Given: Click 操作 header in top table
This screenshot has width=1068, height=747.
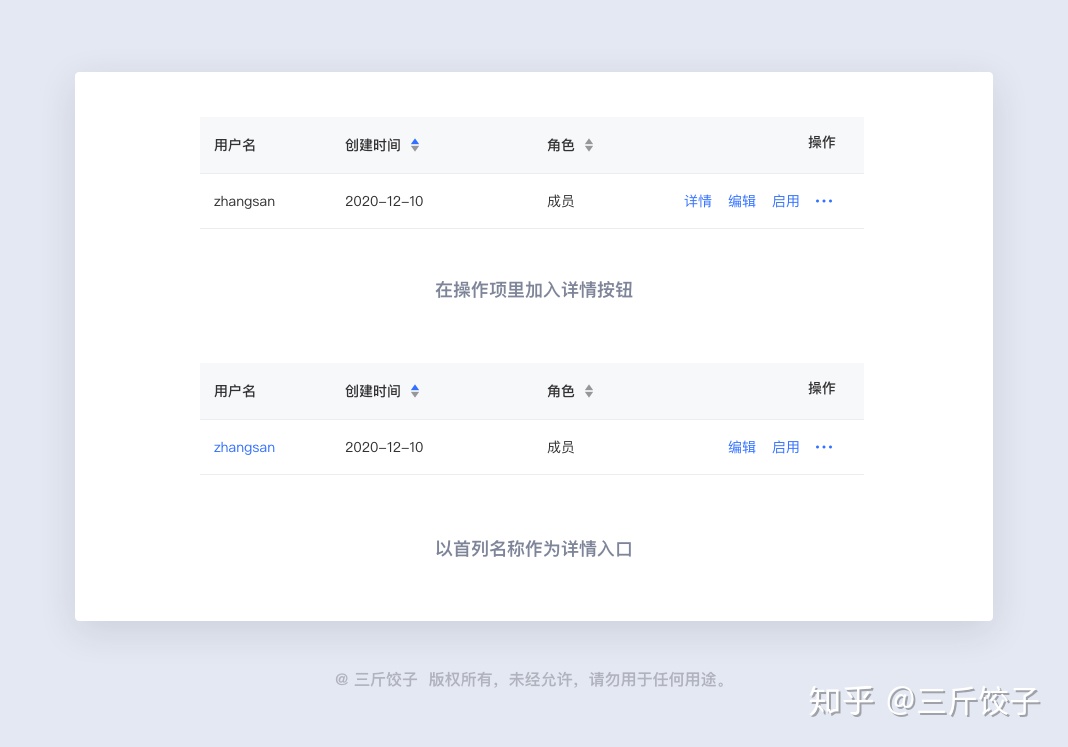Looking at the screenshot, I should pos(821,142).
